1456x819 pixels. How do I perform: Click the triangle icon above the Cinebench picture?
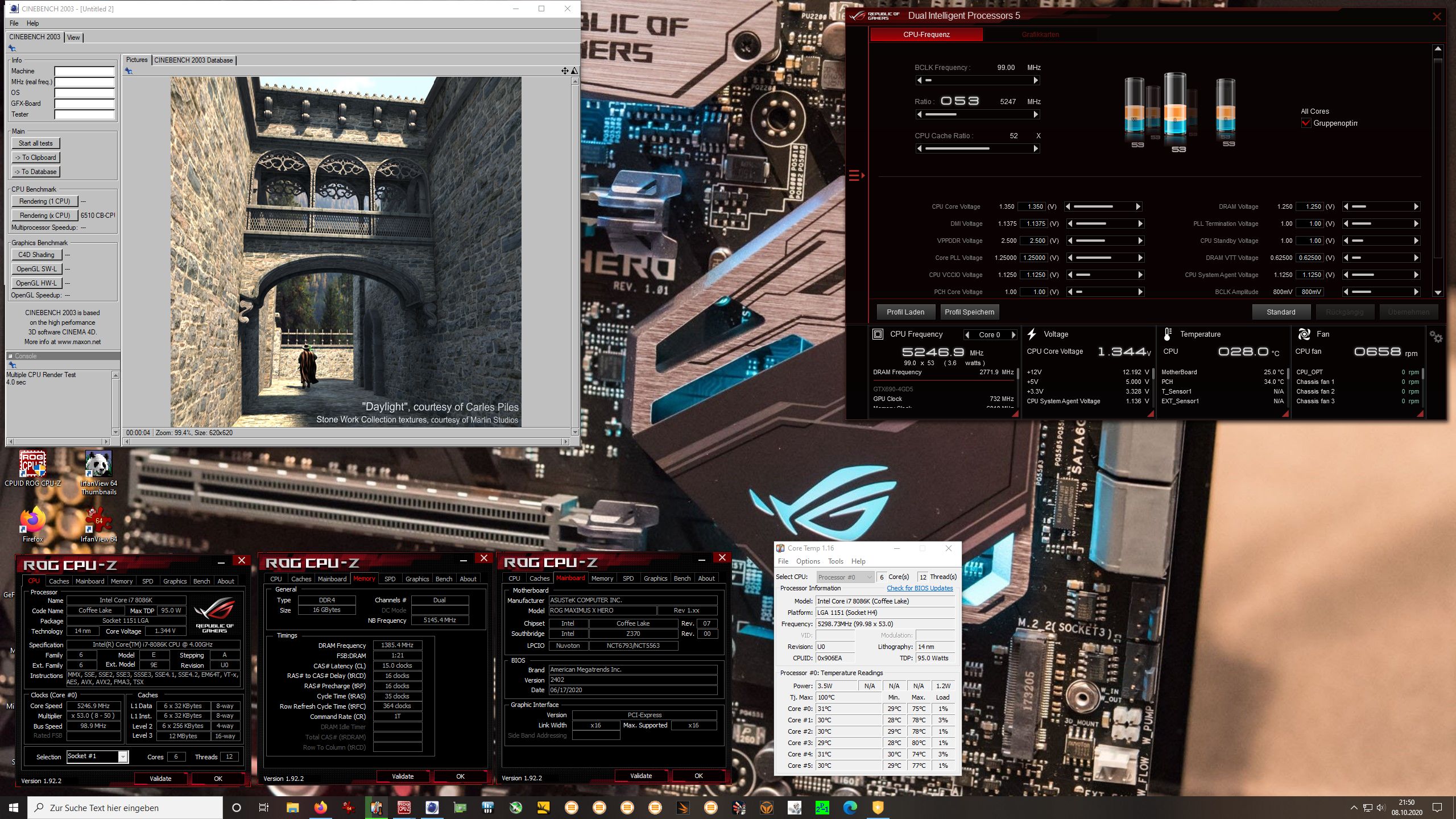[574, 71]
